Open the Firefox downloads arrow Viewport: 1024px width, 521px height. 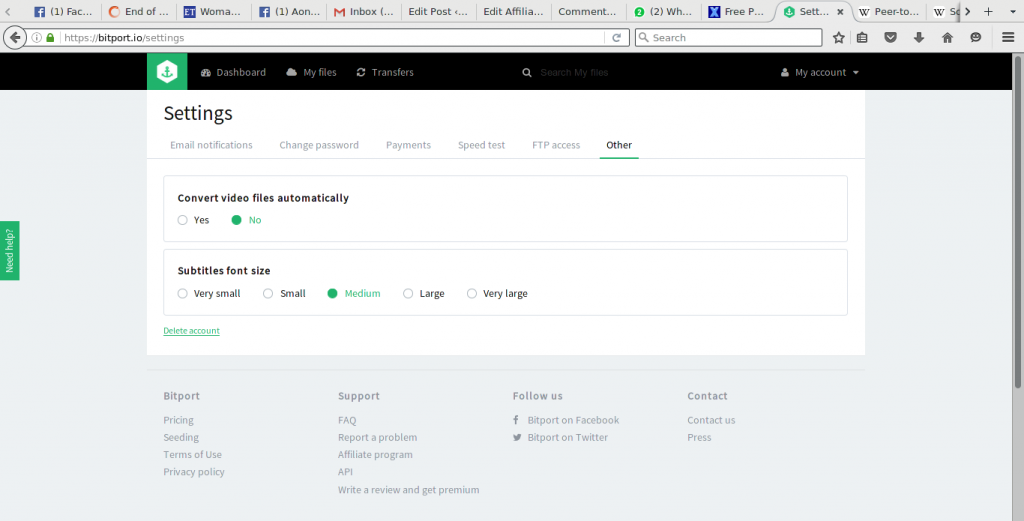[x=918, y=37]
